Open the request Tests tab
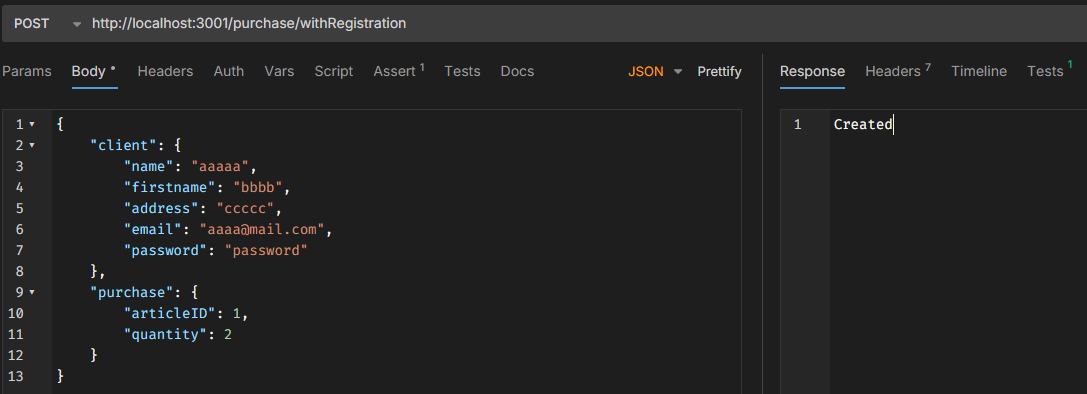This screenshot has height=394, width=1087. click(x=462, y=71)
